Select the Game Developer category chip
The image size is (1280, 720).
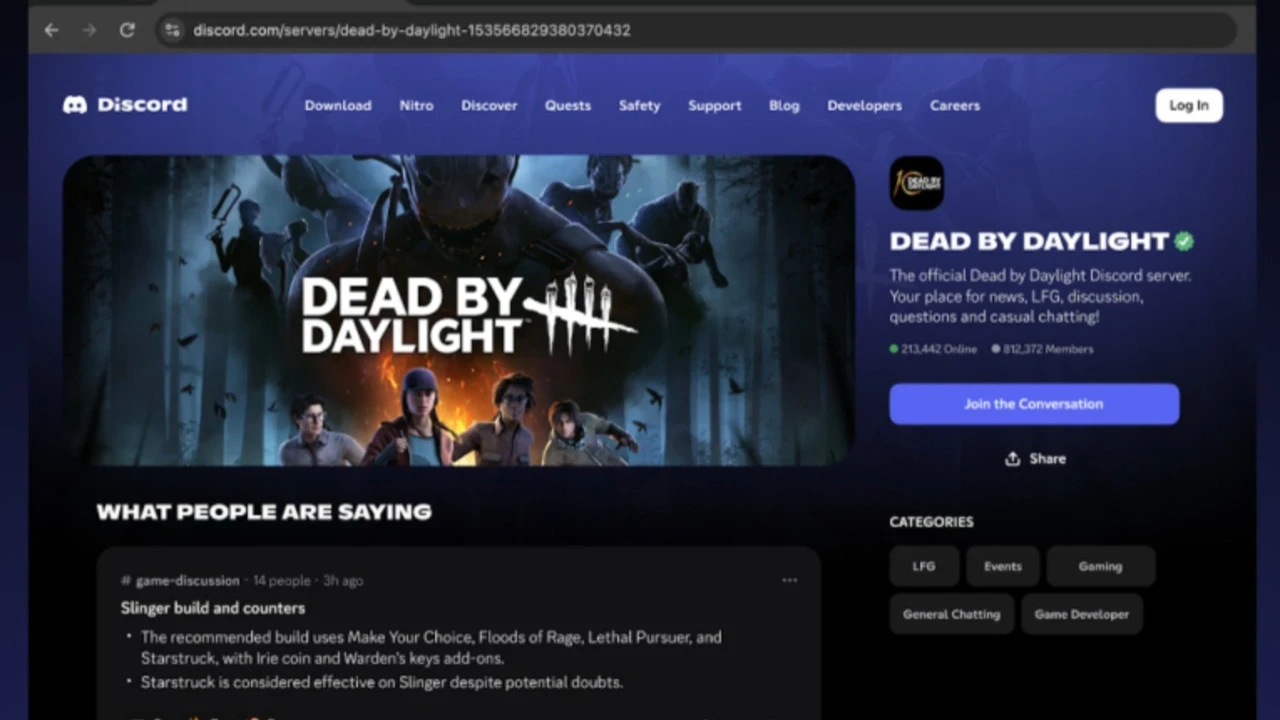(x=1082, y=614)
